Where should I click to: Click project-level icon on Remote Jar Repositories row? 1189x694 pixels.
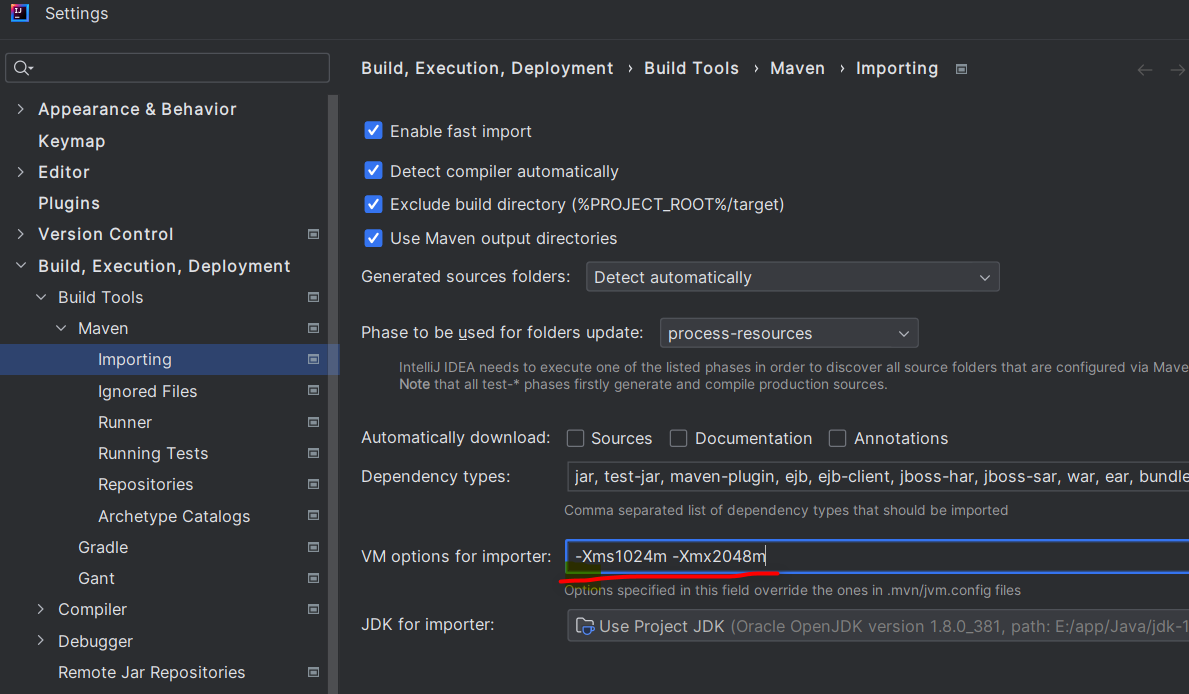point(313,673)
